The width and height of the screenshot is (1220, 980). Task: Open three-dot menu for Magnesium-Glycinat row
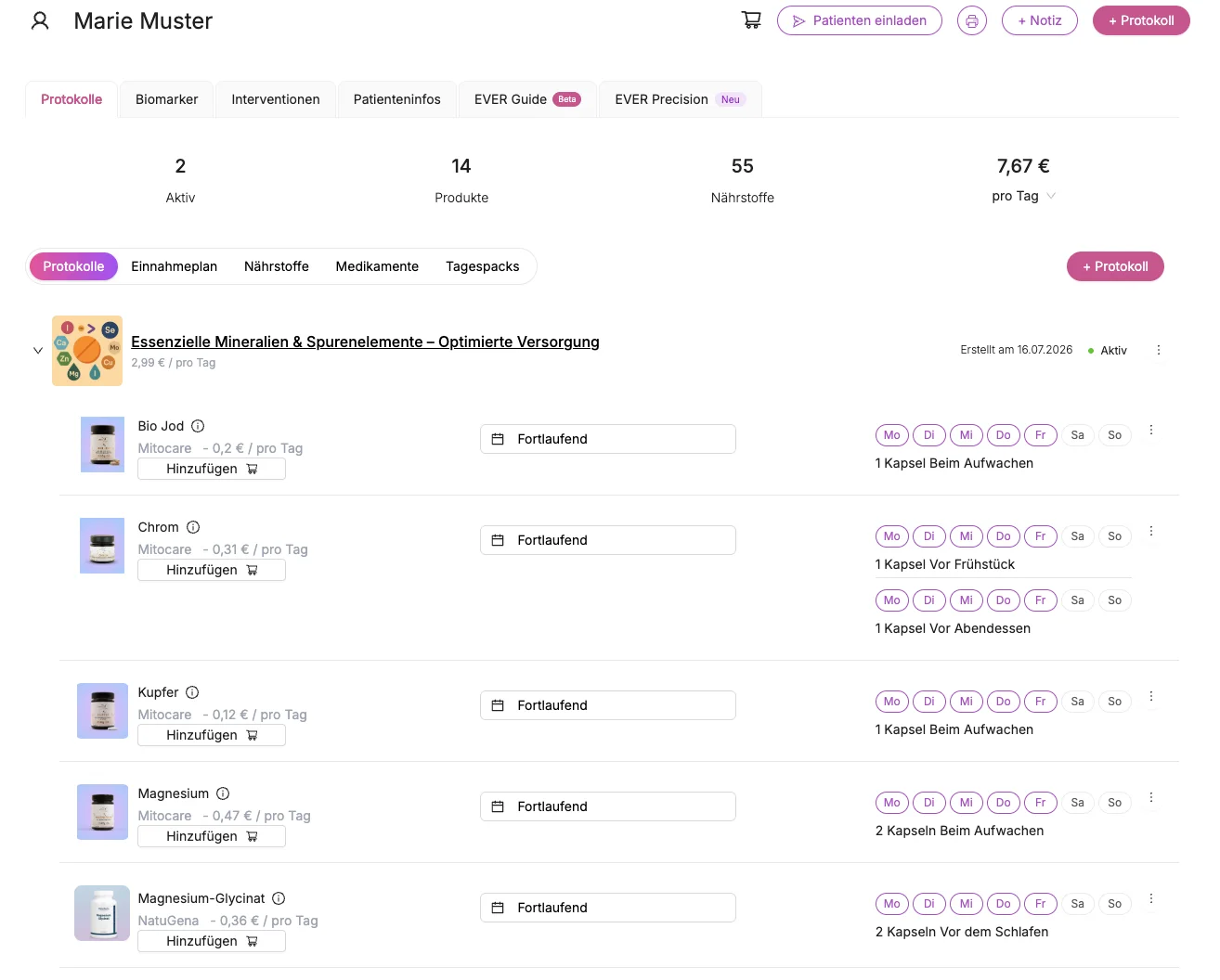click(x=1150, y=898)
